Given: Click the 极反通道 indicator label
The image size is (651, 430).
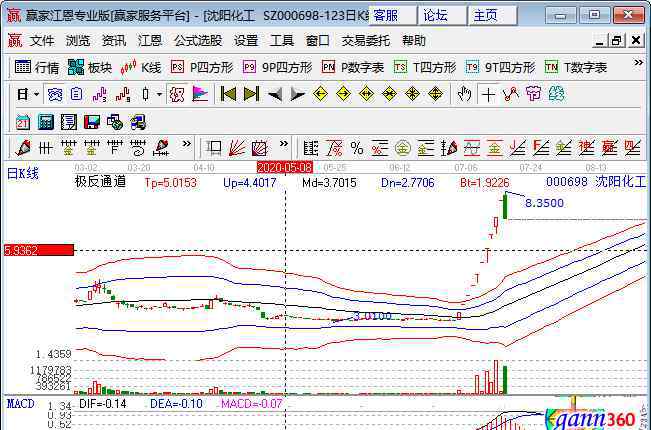Looking at the screenshot, I should pyautogui.click(x=100, y=181).
